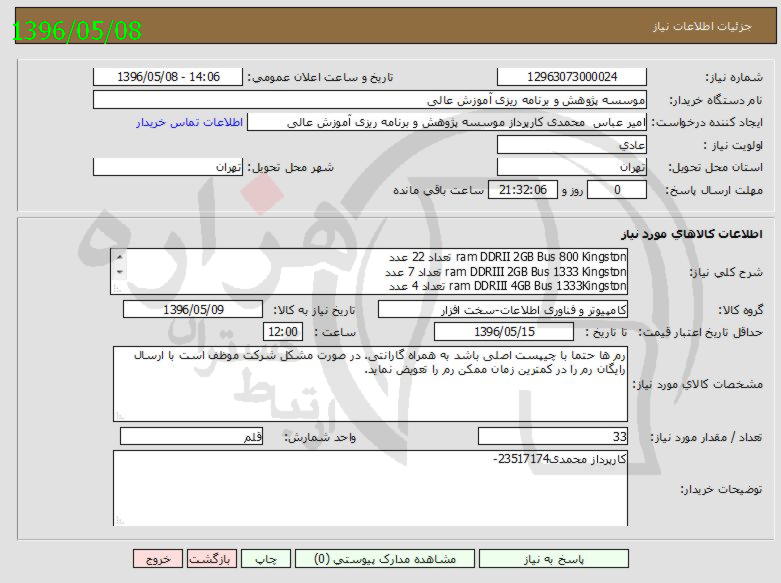Exit via the 'خروج' button
781x583 pixels.
point(157,560)
